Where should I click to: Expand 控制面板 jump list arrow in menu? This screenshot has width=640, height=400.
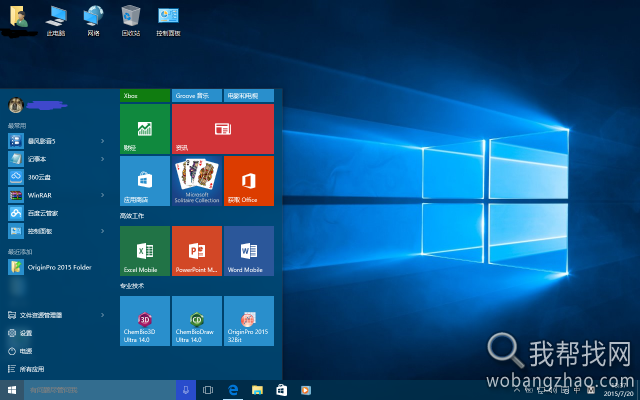[x=102, y=231]
